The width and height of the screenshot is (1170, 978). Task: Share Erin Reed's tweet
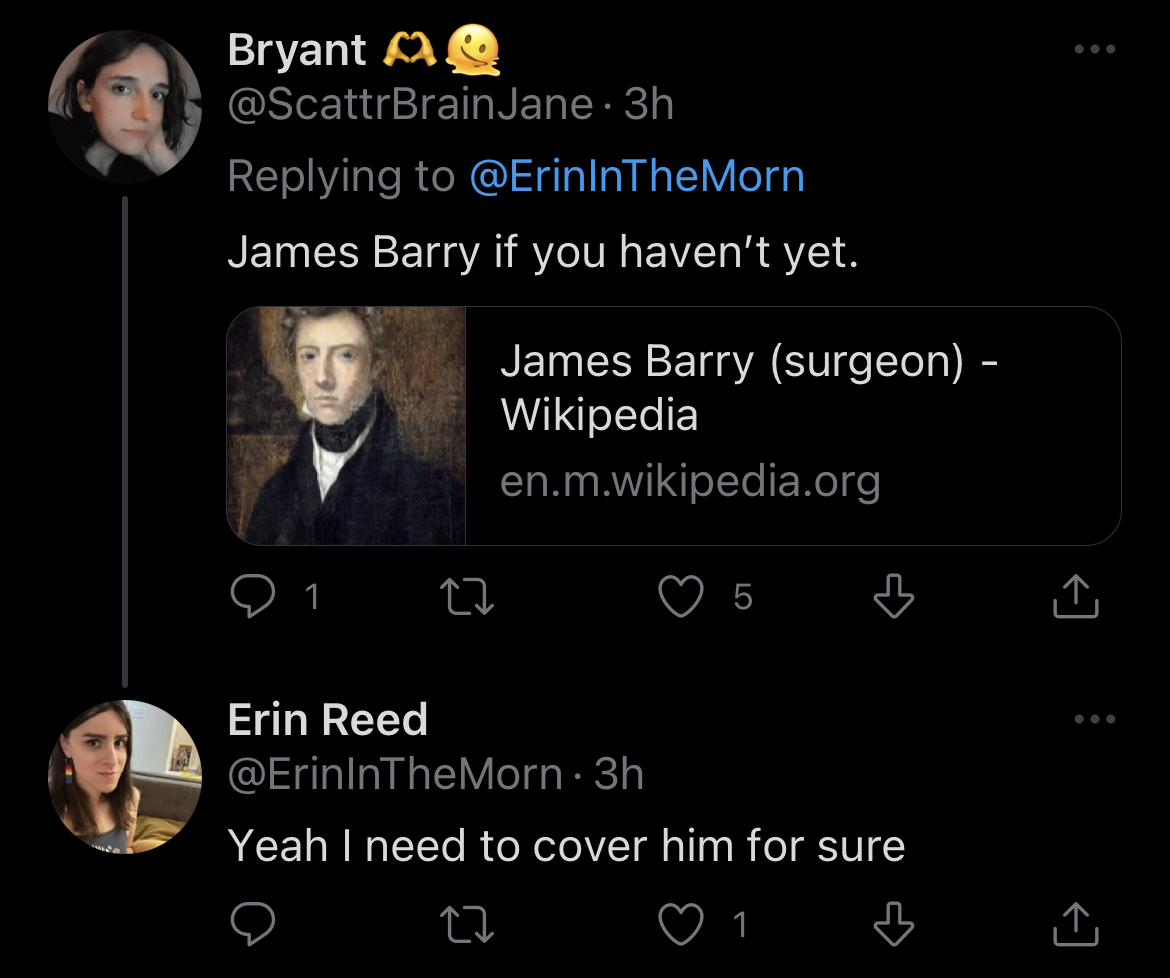pos(1076,925)
